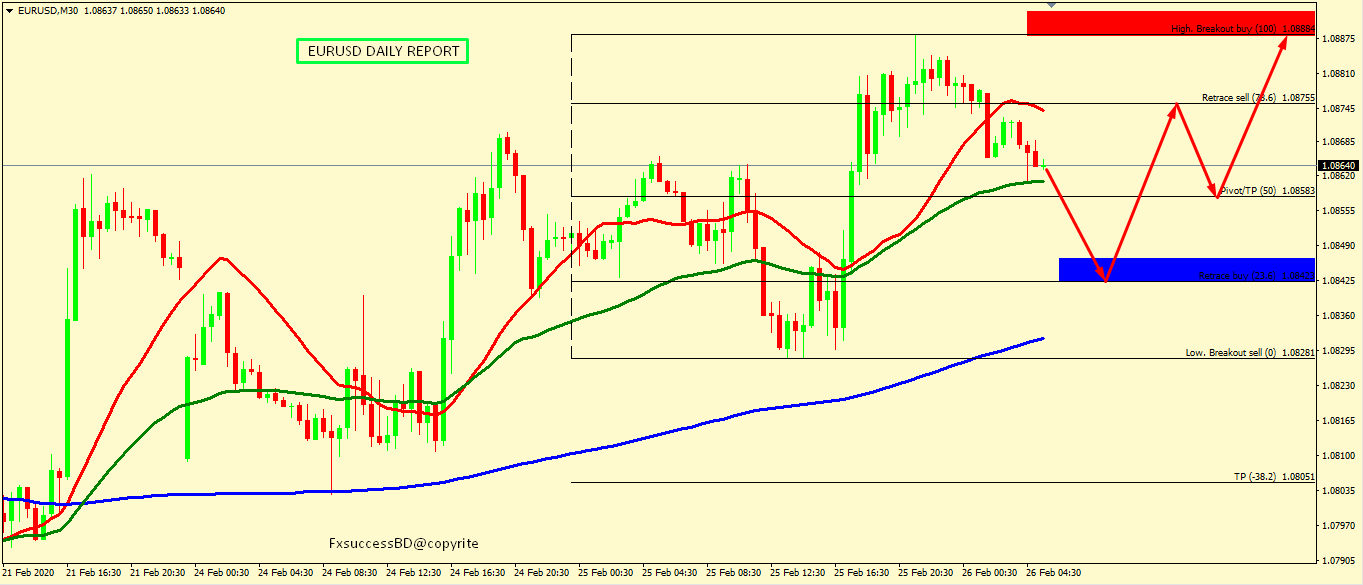Click the 21 Feb 2020 date on time axis
This screenshot has height=585, width=1363.
point(28,573)
